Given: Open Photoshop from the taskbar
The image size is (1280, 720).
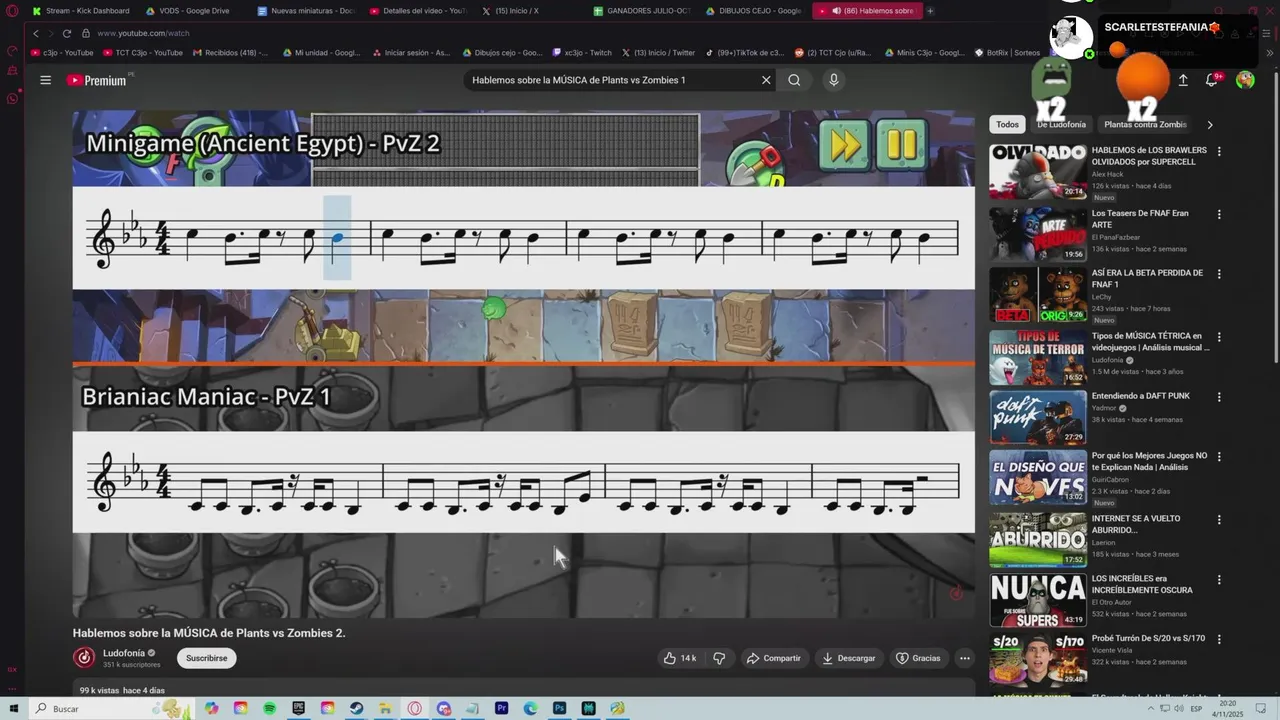Looking at the screenshot, I should point(559,708).
